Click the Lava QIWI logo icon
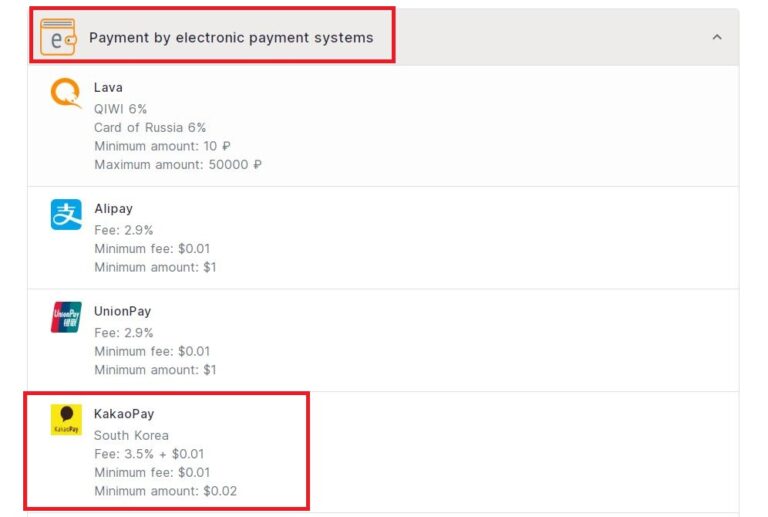The image size is (768, 517). pyautogui.click(x=66, y=93)
